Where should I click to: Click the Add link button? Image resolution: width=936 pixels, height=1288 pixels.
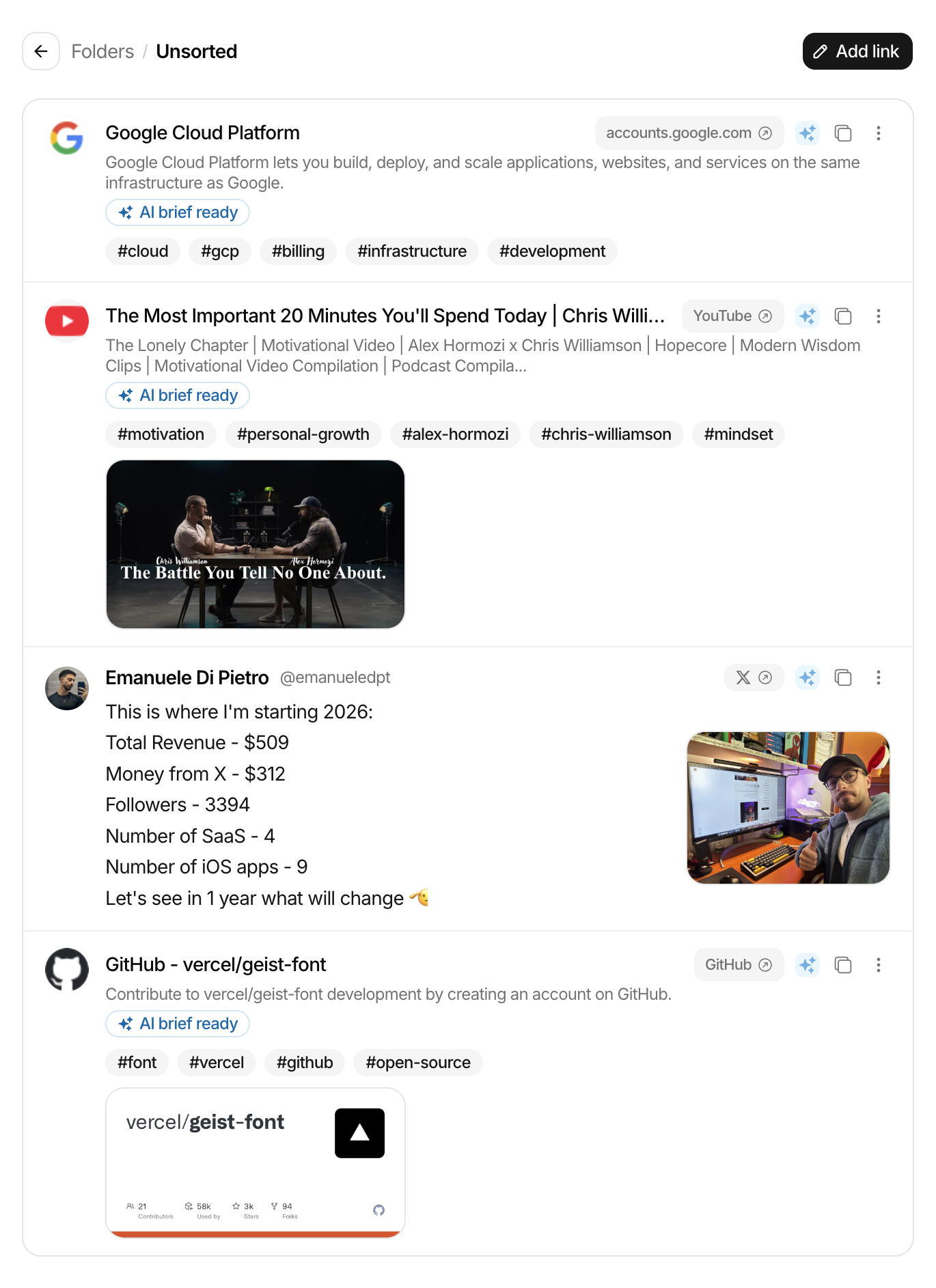(857, 51)
